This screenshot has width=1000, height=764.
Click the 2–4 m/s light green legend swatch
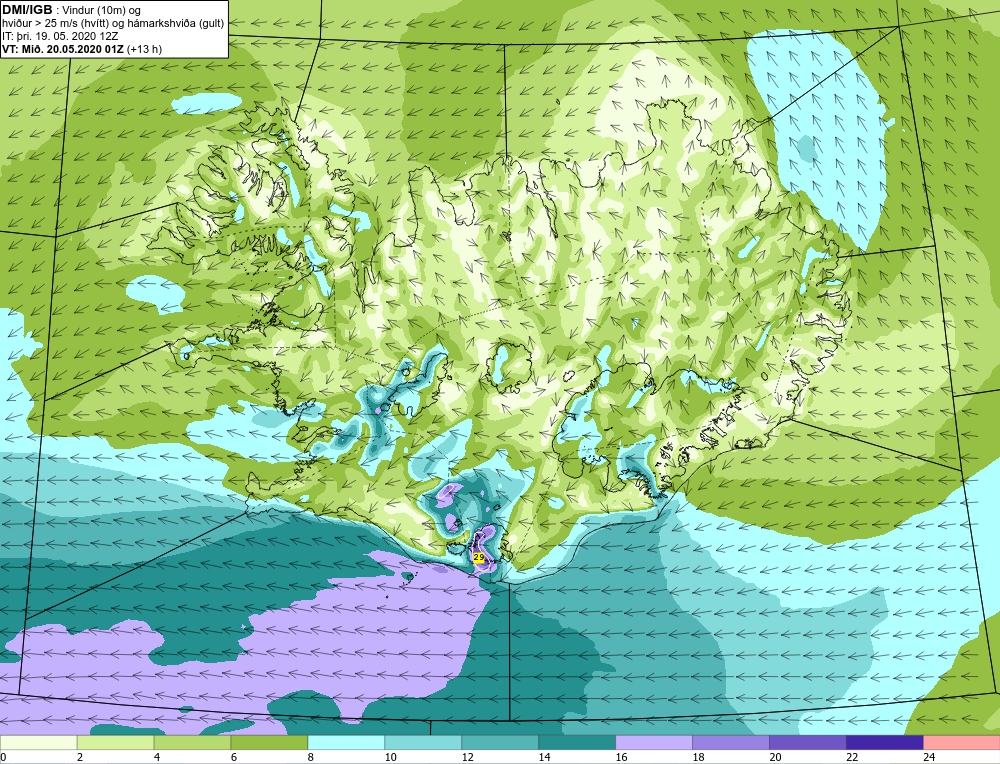(115, 742)
